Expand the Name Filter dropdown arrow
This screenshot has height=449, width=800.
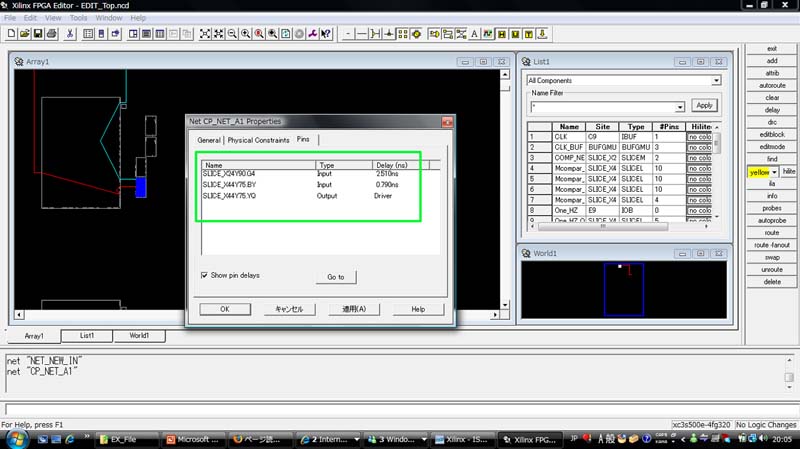pos(680,107)
